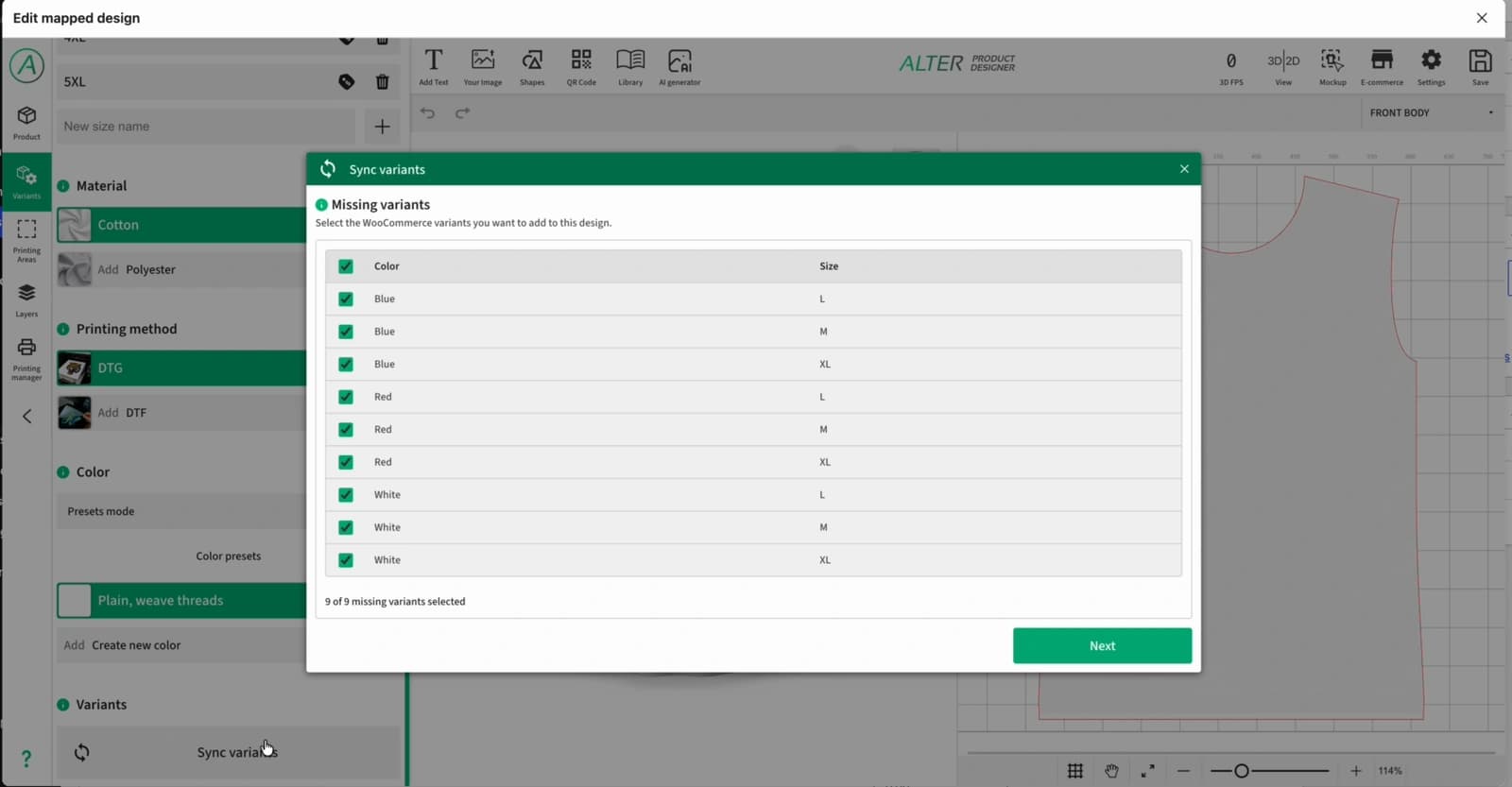Toggle the grid icon in bottom bar
Viewport: 1512px width, 787px height.
tap(1075, 771)
